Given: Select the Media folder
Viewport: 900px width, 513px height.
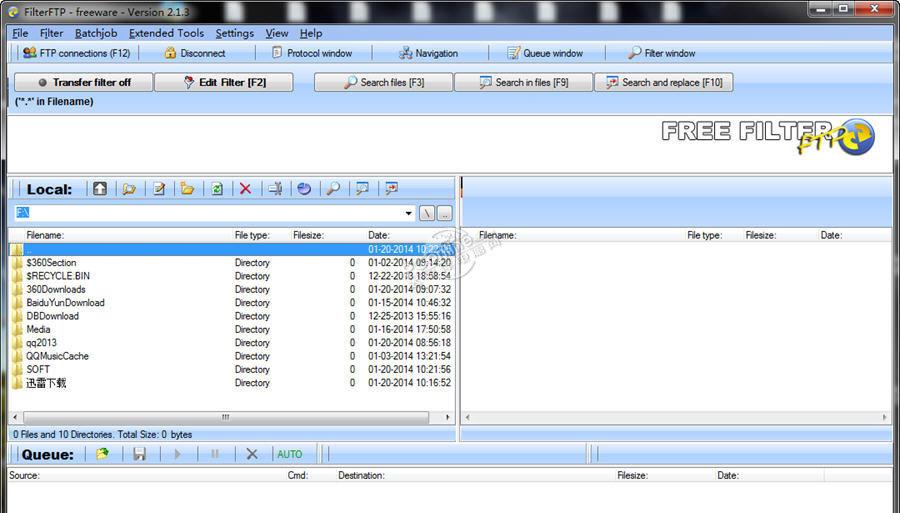Looking at the screenshot, I should click(x=38, y=329).
